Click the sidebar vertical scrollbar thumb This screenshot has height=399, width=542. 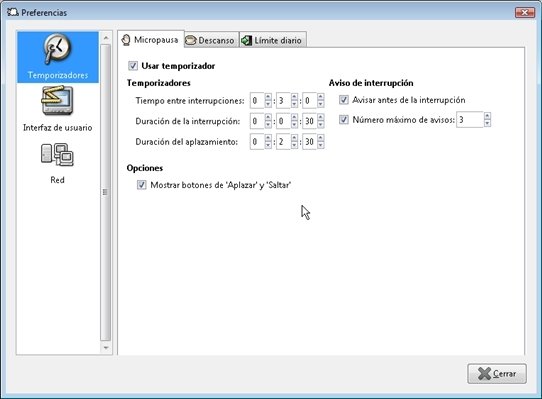click(106, 192)
